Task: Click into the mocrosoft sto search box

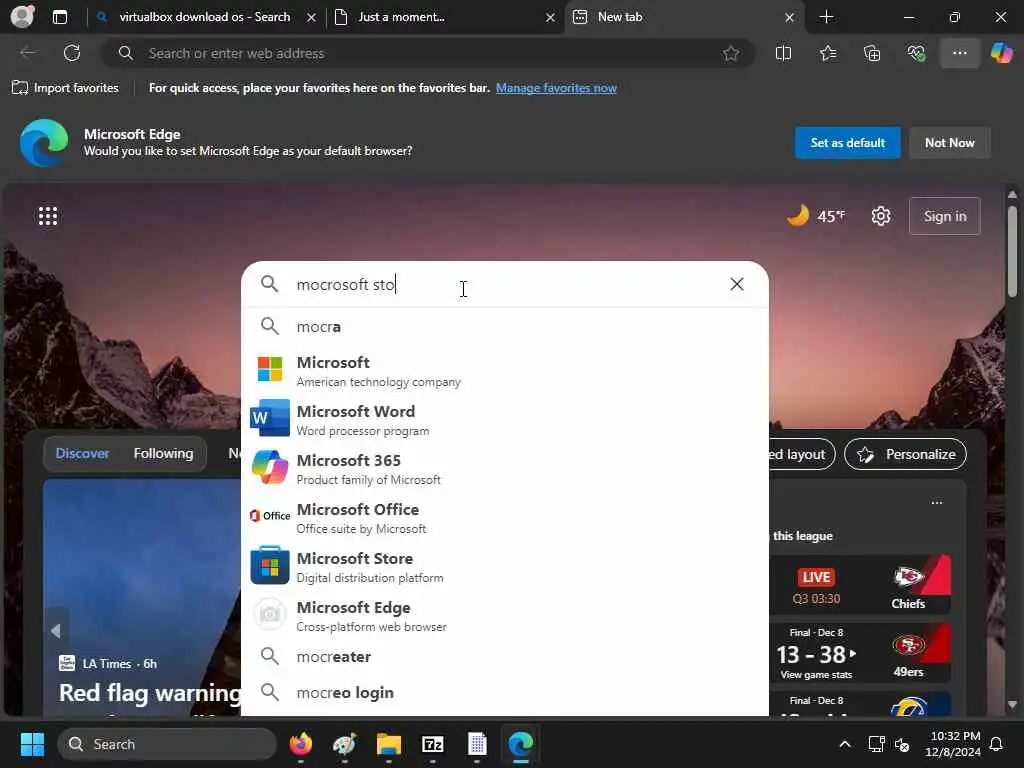Action: click(x=503, y=284)
